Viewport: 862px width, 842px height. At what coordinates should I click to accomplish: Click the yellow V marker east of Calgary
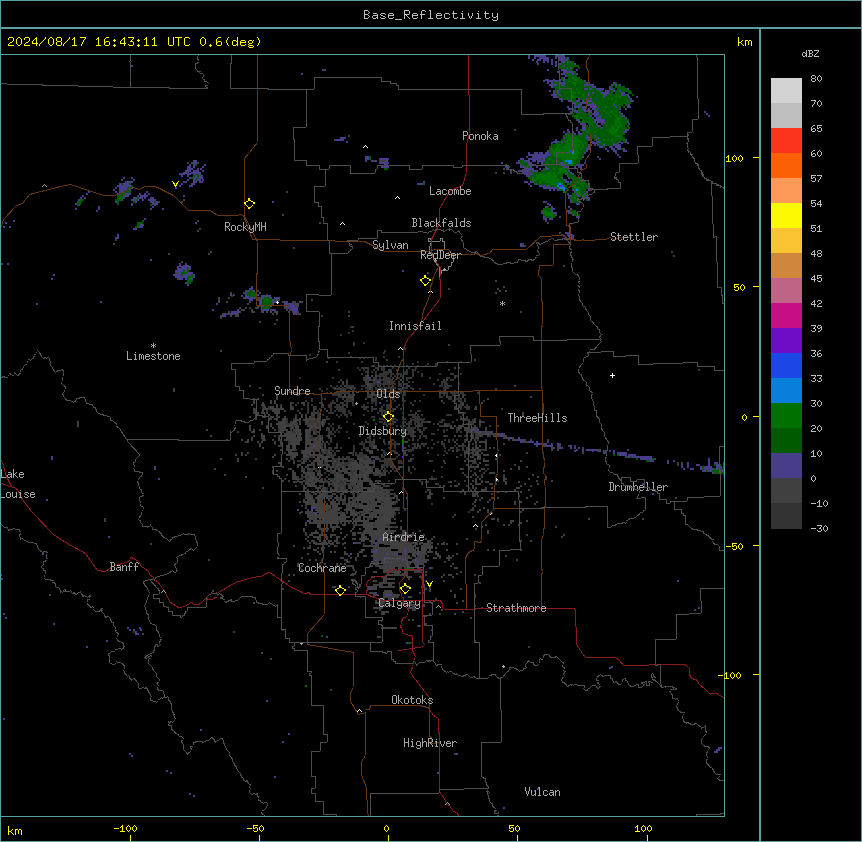pos(429,585)
